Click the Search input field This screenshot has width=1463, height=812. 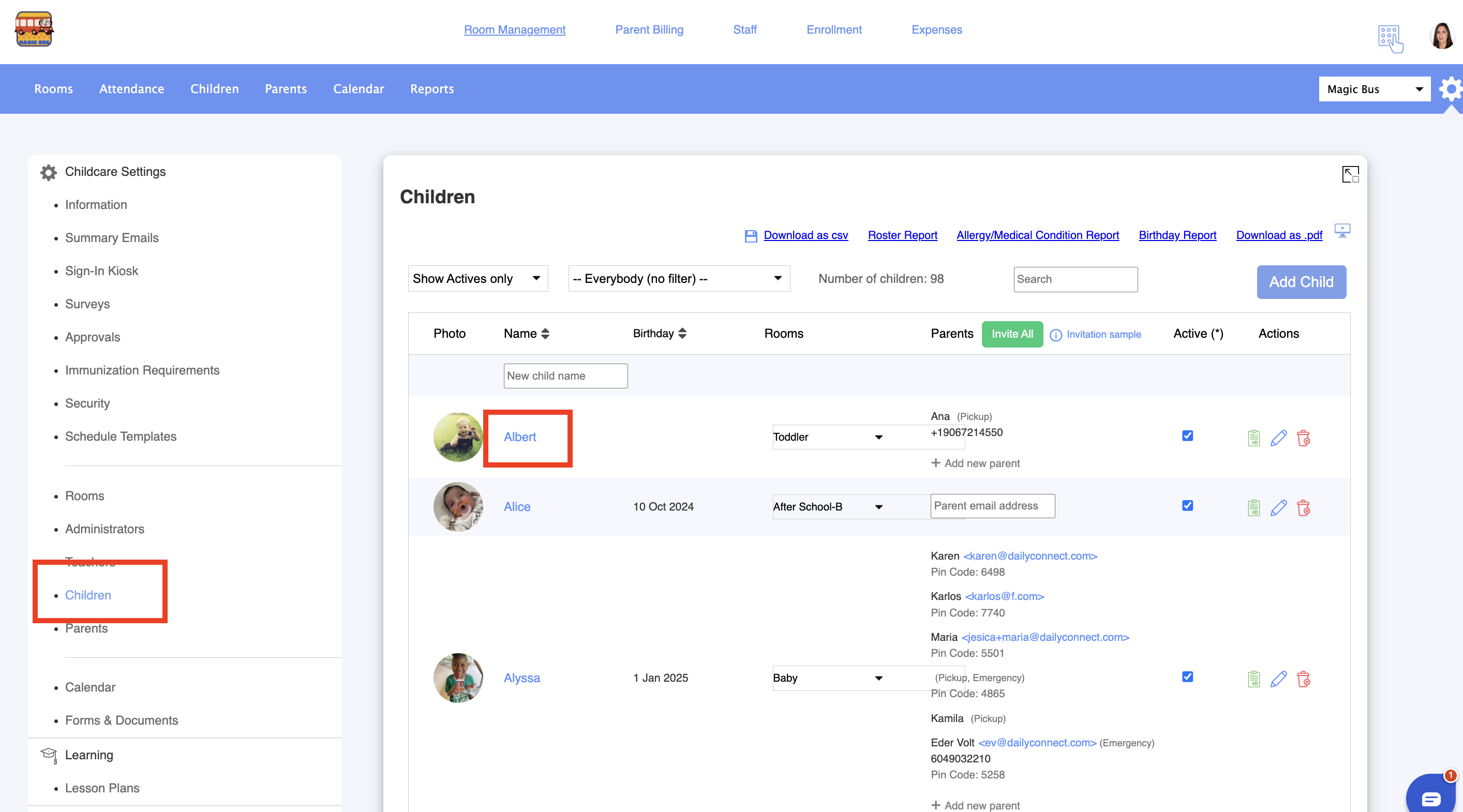click(x=1074, y=279)
